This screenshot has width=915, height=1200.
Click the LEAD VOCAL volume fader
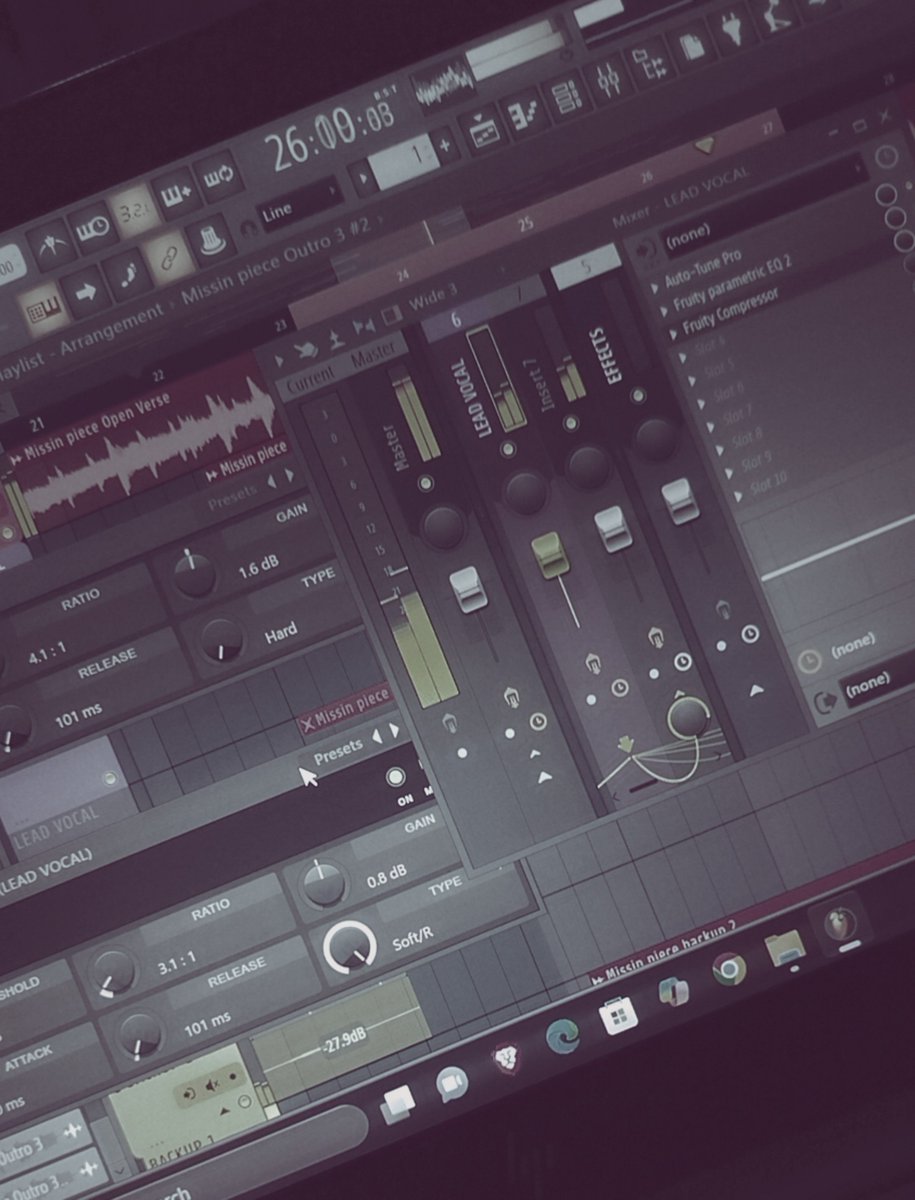pos(550,556)
